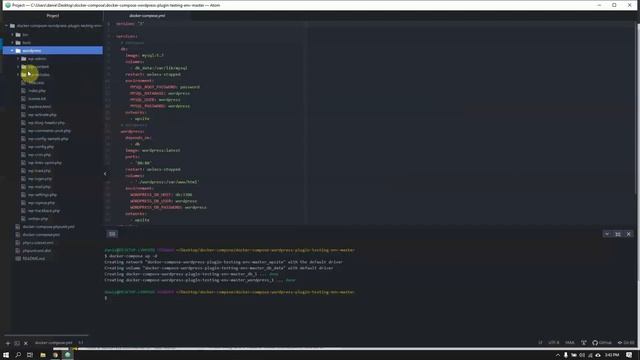This screenshot has height=360, width=640.
Task: Open wp-settings.php file
Action: click(x=42, y=195)
